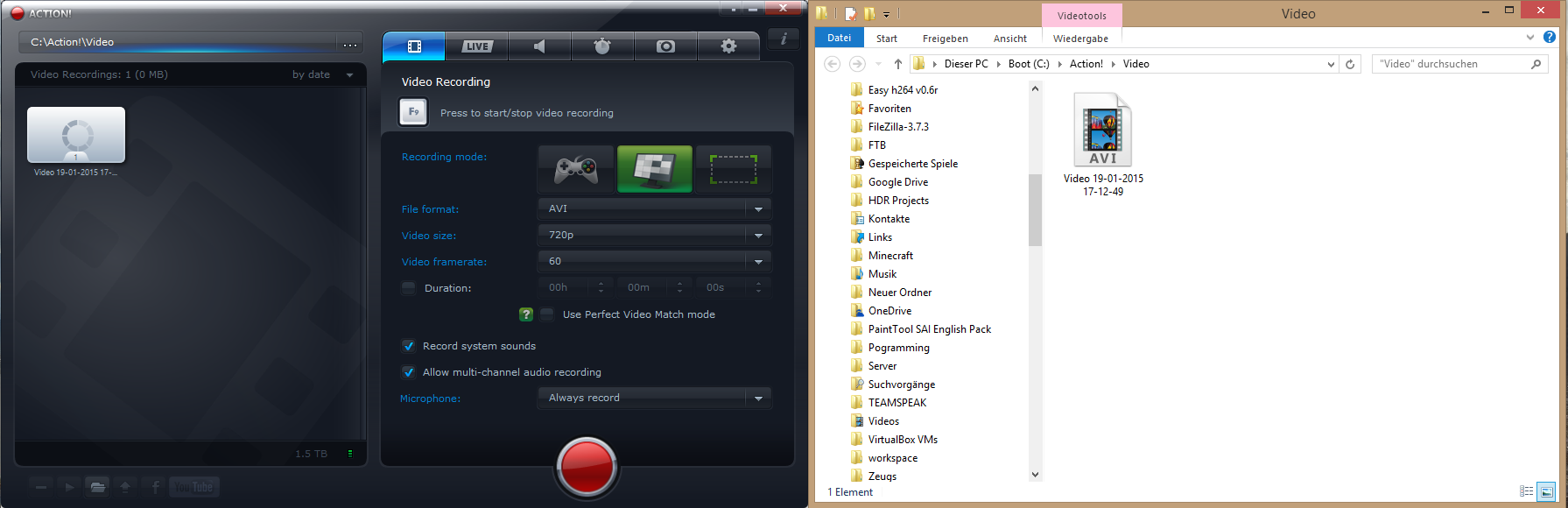1568x508 pixels.
Task: Click the duration seconds stepper
Action: [758, 287]
